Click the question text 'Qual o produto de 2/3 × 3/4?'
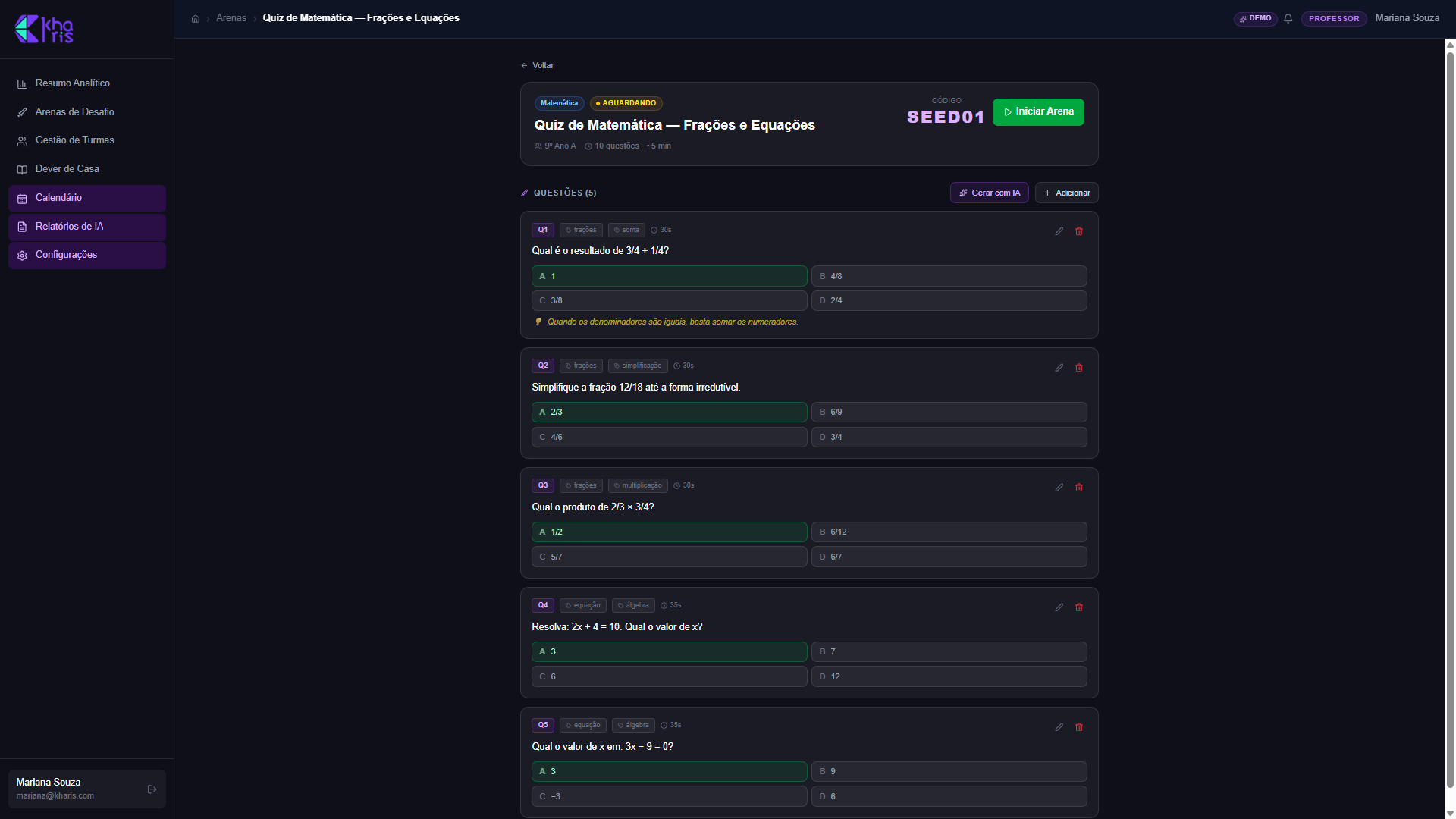This screenshot has height=819, width=1456. (x=592, y=507)
